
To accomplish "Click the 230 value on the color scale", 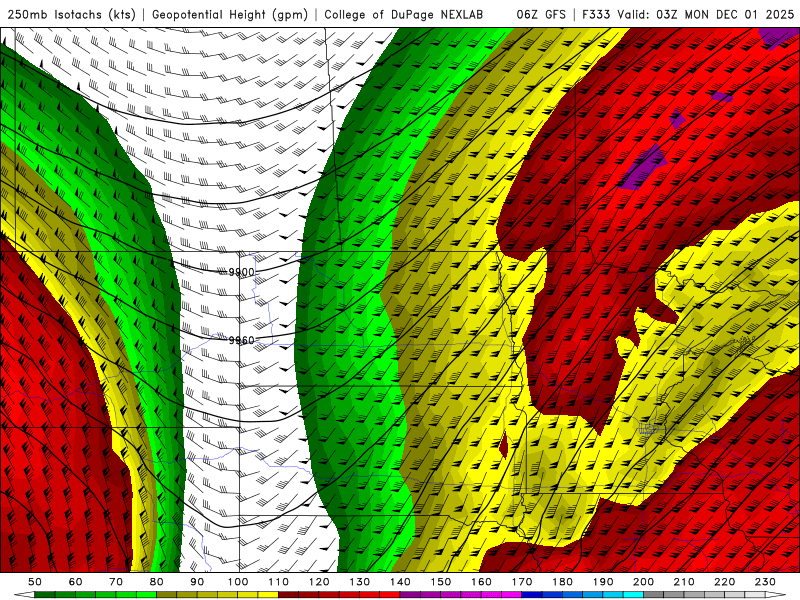I will (765, 582).
